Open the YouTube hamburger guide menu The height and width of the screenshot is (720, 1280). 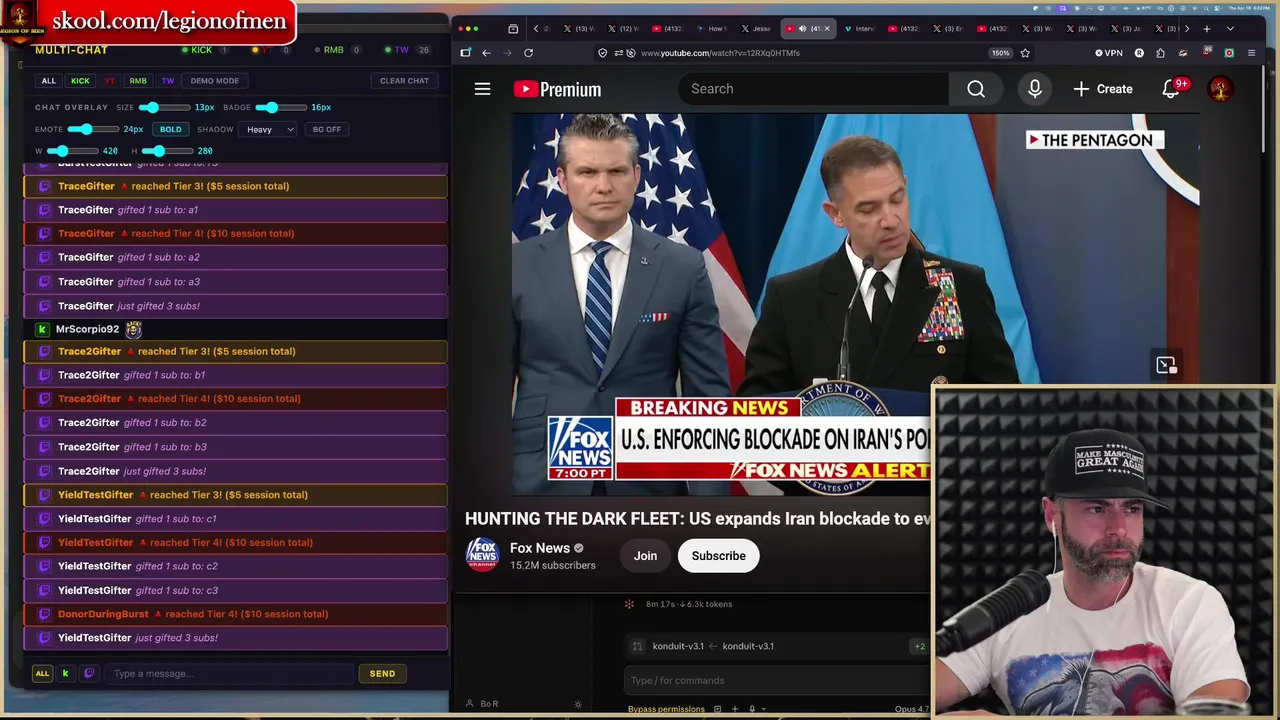click(482, 89)
